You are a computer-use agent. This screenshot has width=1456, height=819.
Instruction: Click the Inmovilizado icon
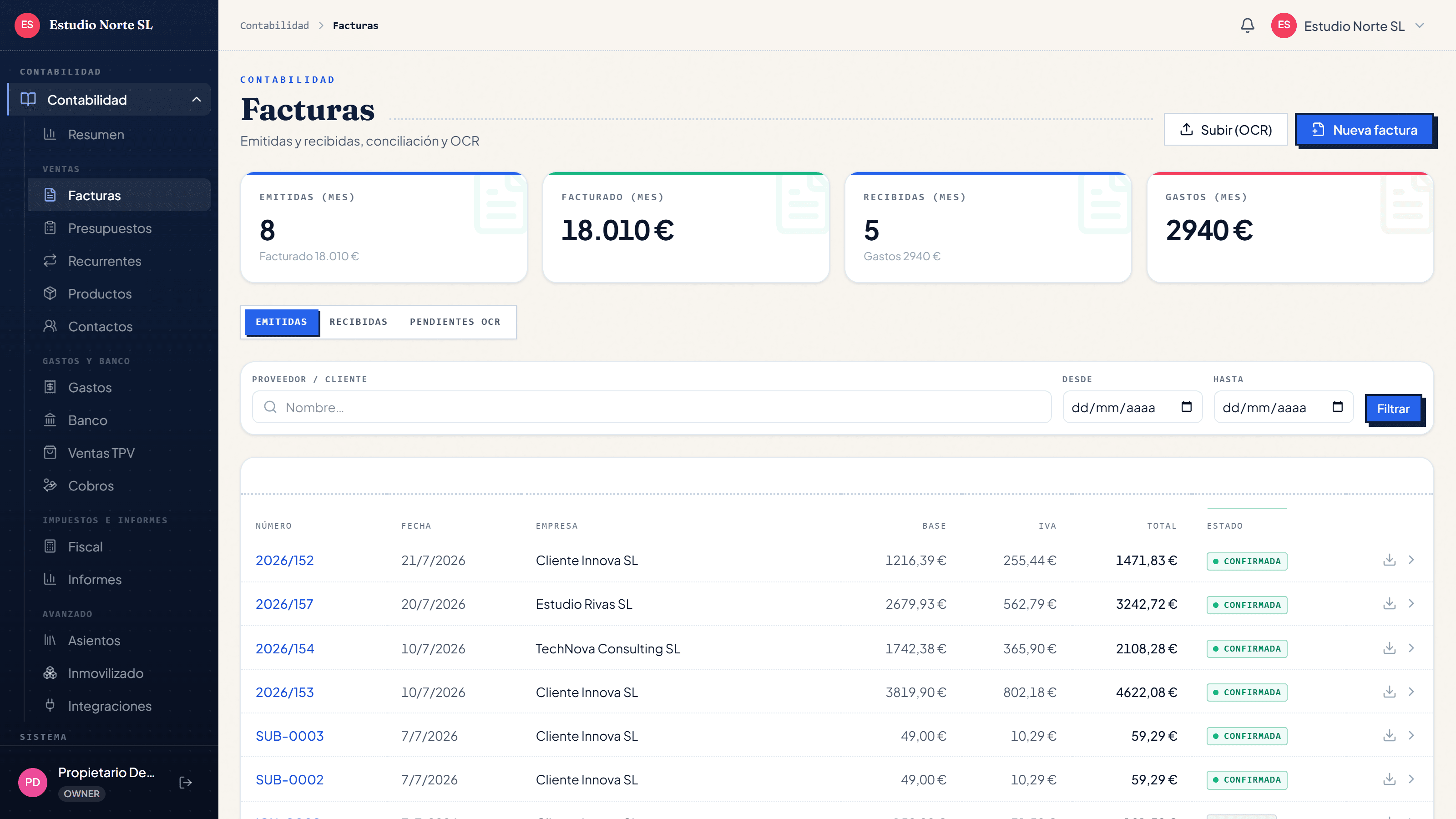[50, 673]
